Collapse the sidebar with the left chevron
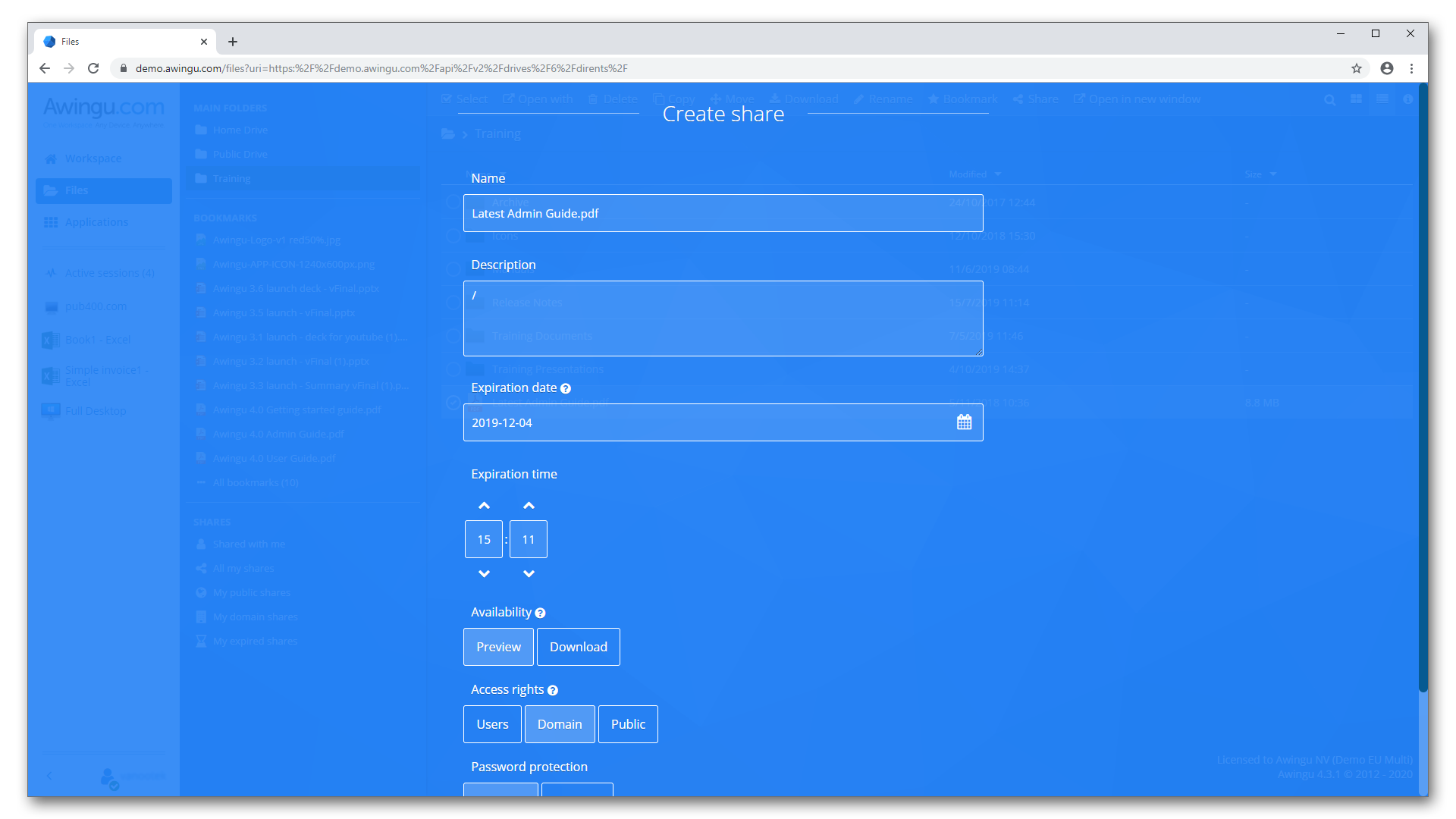Screen dimensions: 1456x819 click(x=50, y=776)
